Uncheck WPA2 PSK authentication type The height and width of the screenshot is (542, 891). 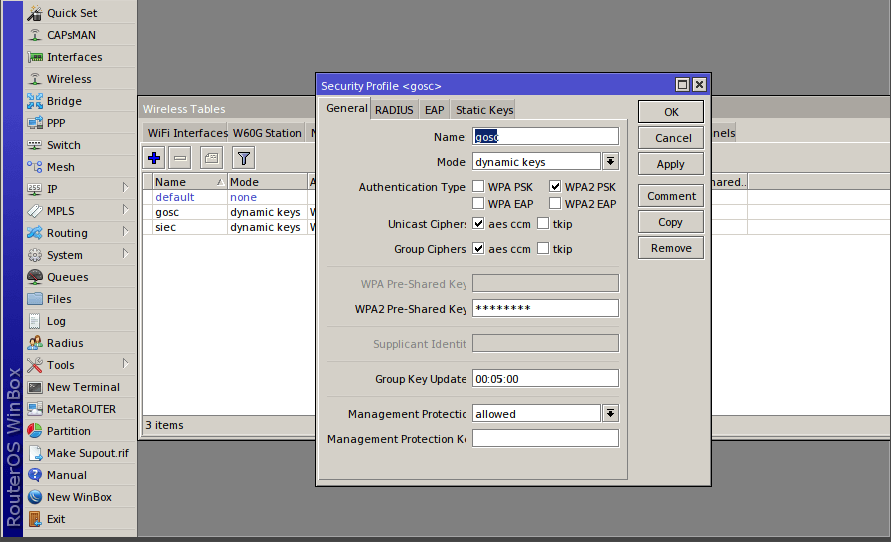555,186
